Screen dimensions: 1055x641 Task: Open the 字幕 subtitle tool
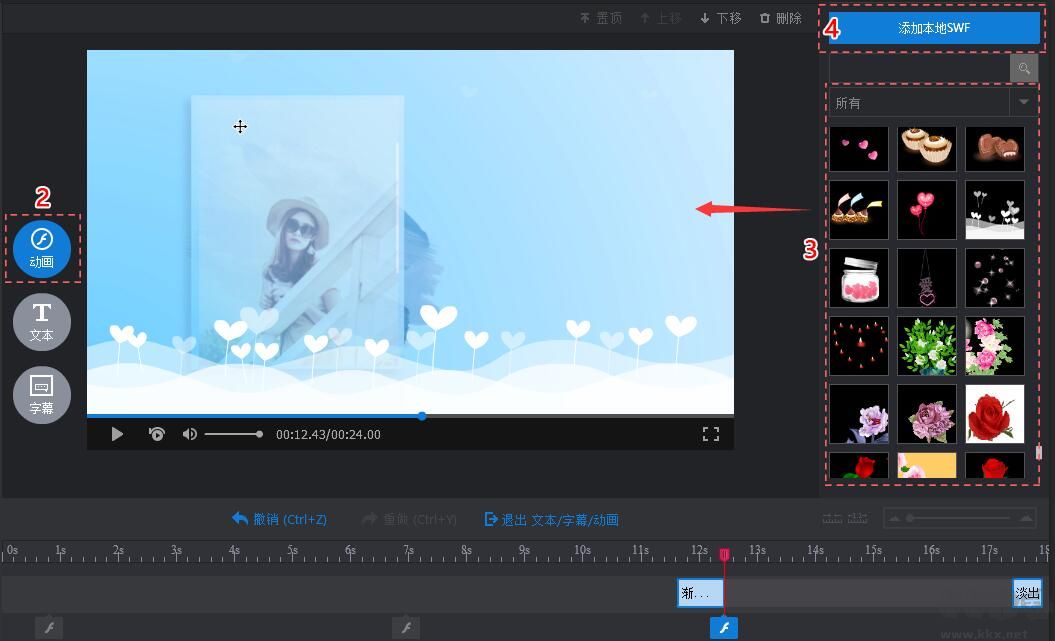tap(42, 394)
